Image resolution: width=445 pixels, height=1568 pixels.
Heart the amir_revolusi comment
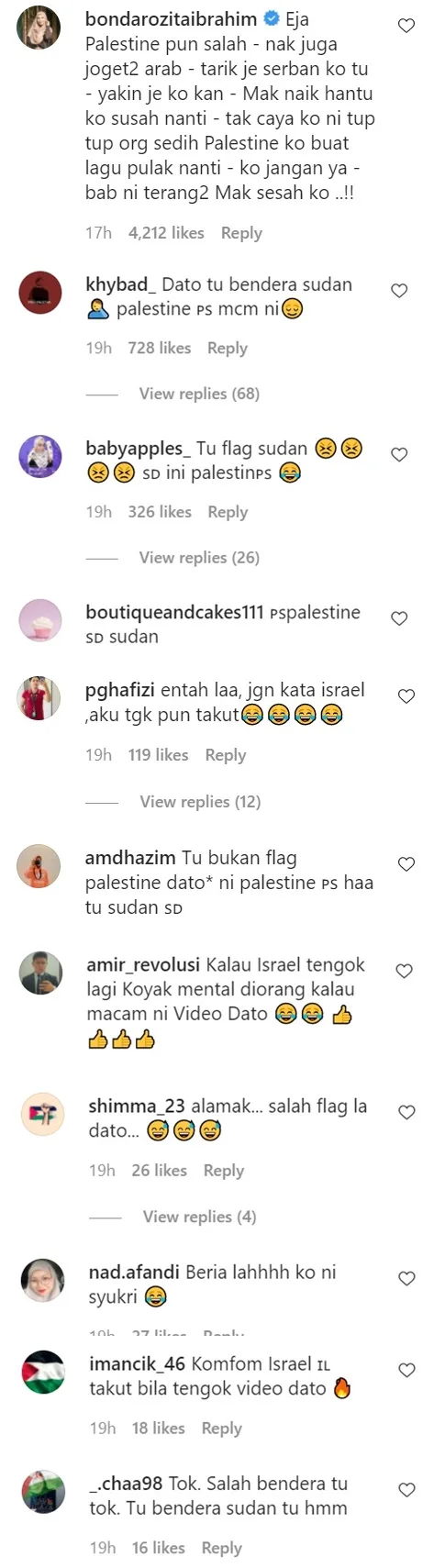[404, 971]
